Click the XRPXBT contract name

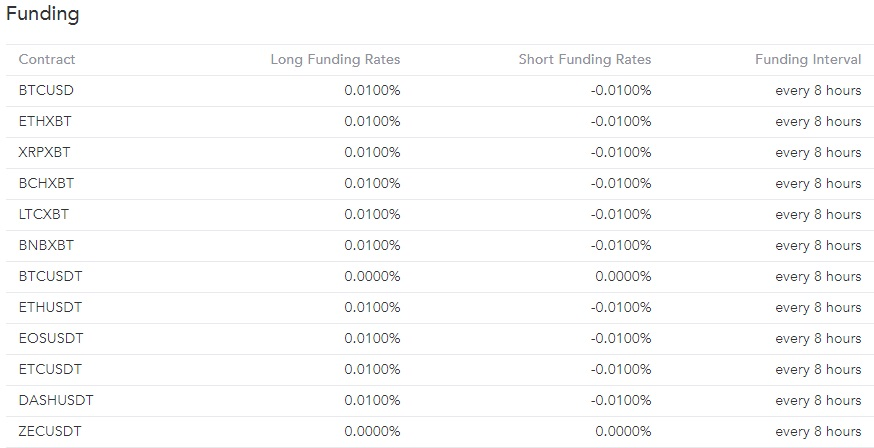(x=45, y=152)
